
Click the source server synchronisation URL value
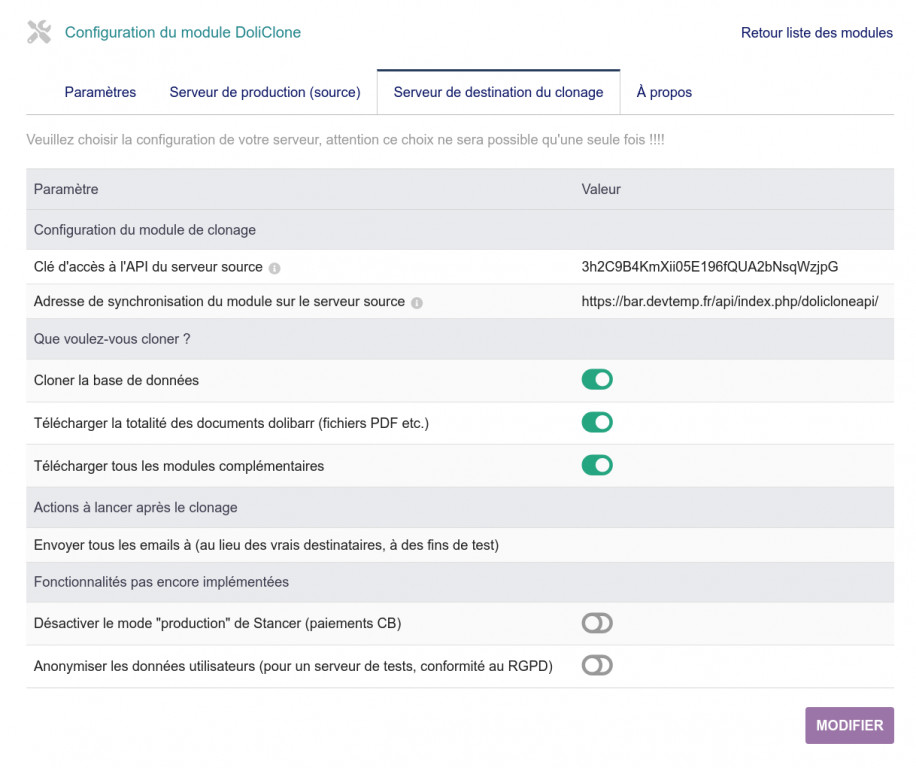point(729,301)
